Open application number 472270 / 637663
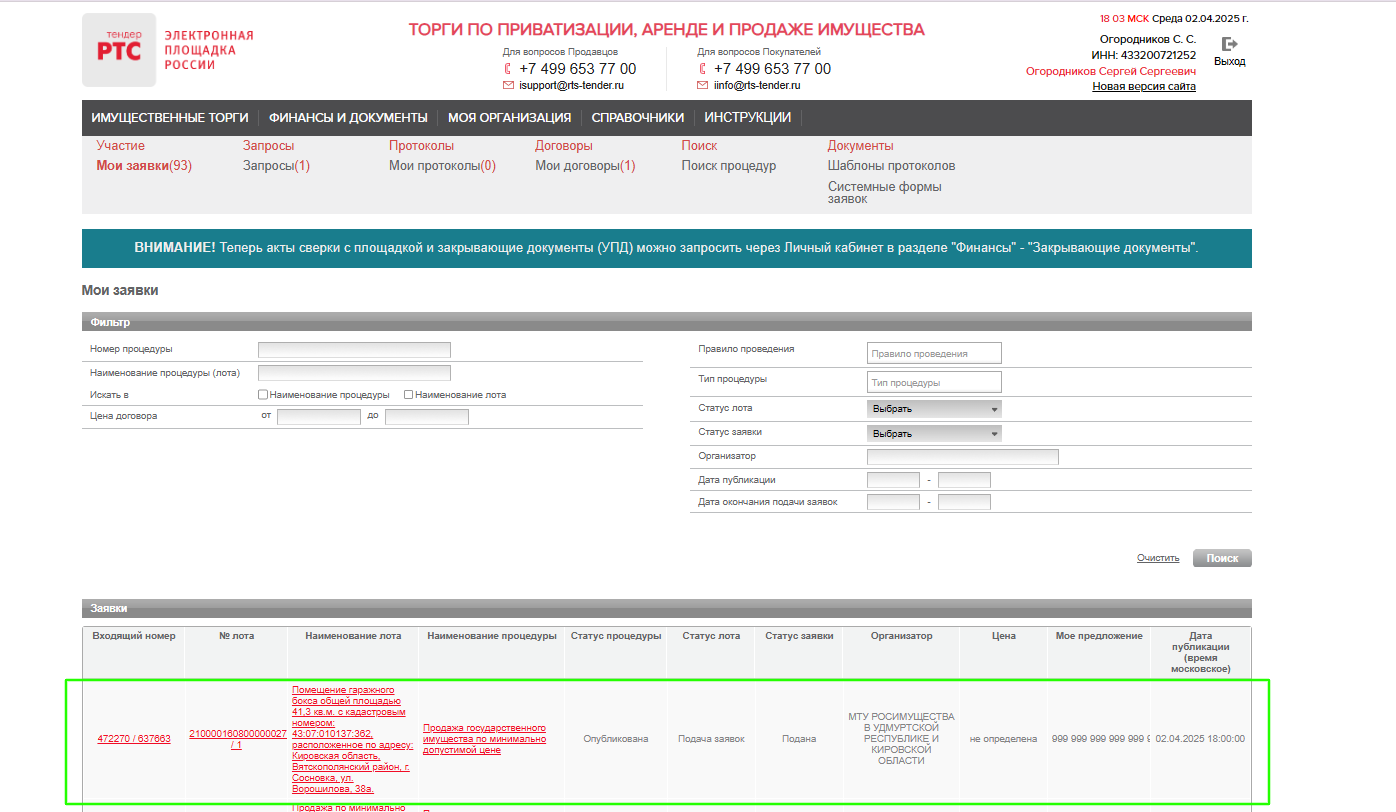Image resolution: width=1396 pixels, height=812 pixels. tap(134, 739)
